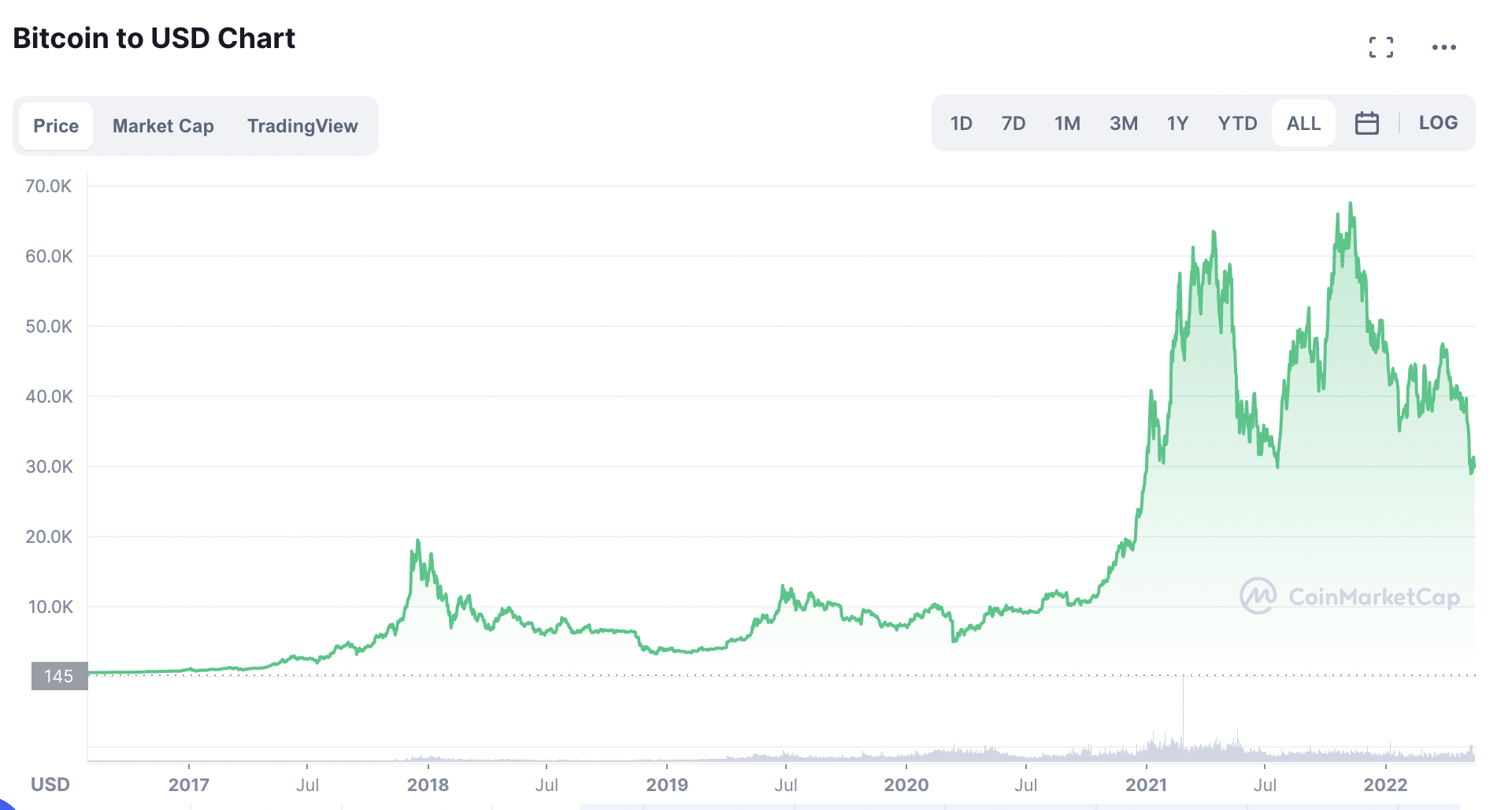Select the ALL time range
The height and width of the screenshot is (810, 1512).
coord(1303,124)
